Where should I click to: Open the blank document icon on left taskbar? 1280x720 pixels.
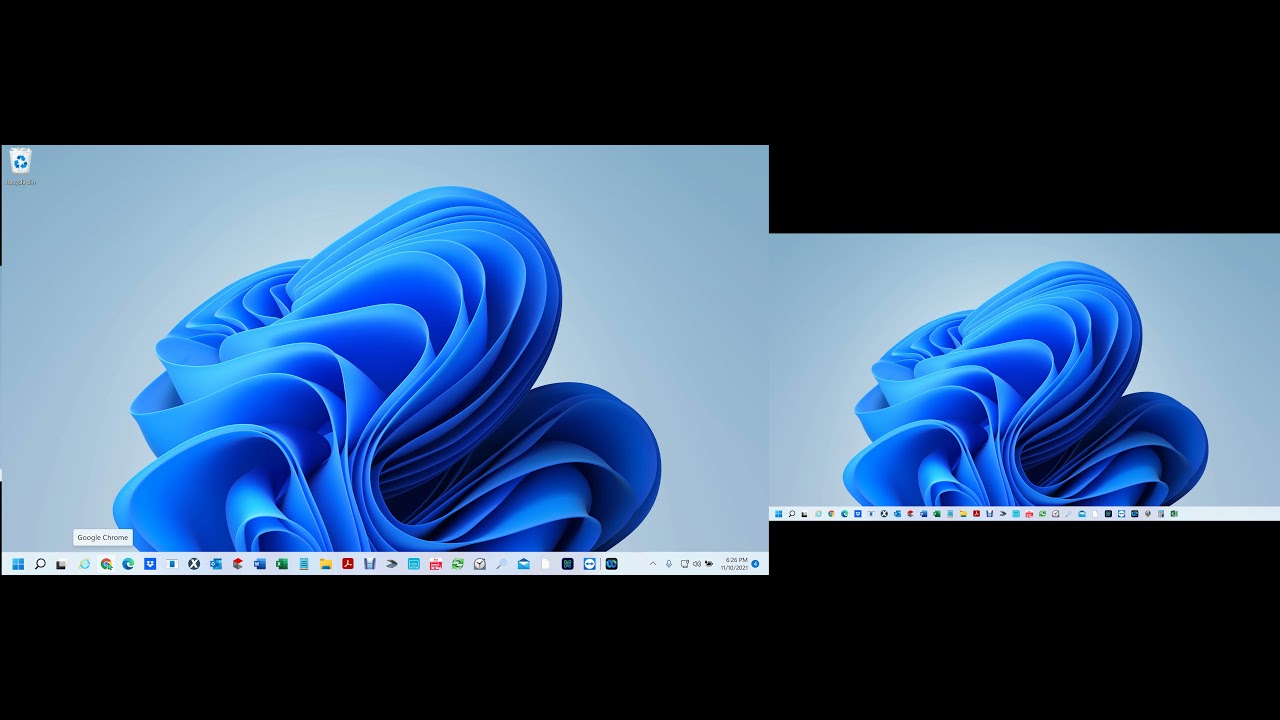point(546,564)
